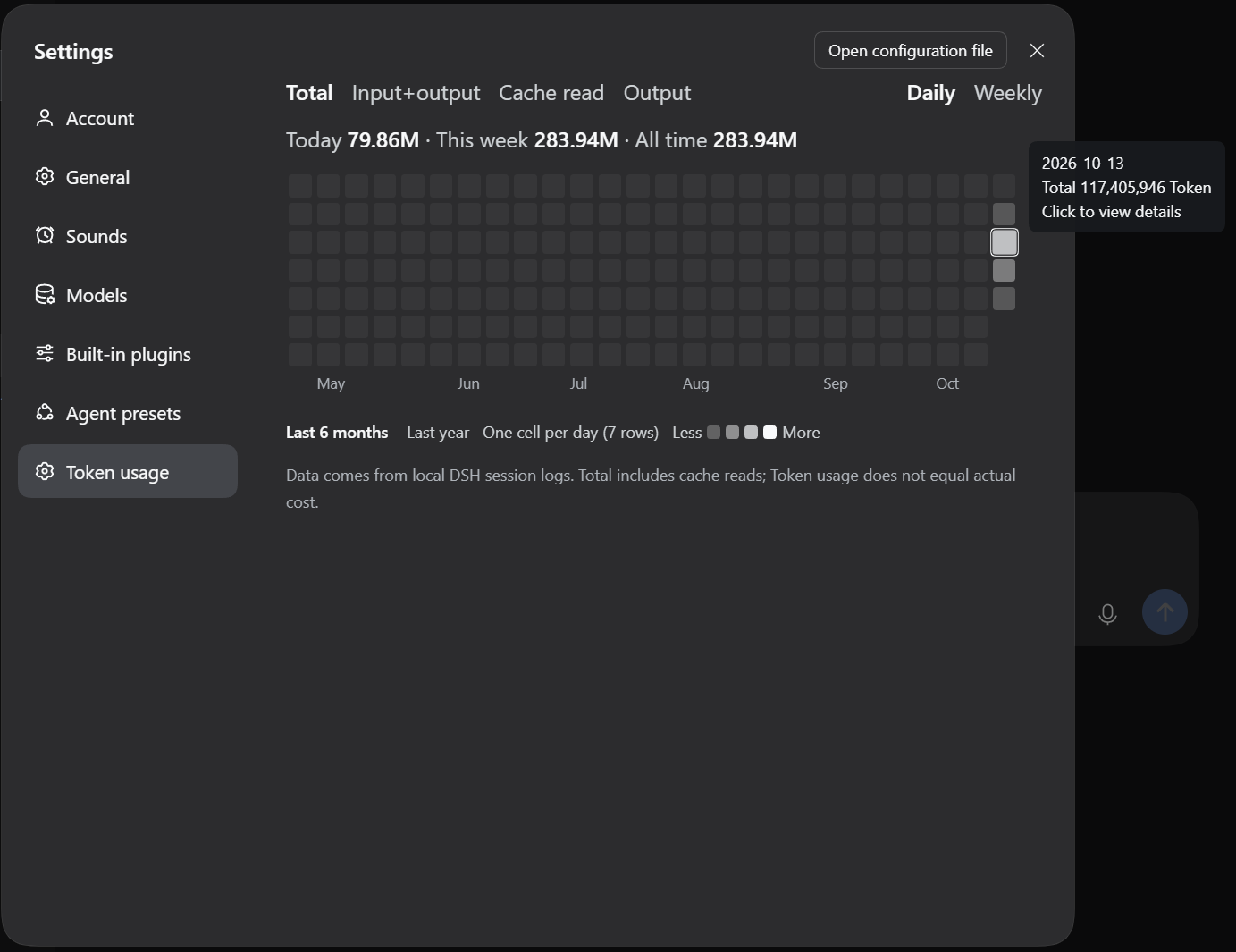Click the "This week 283.94M" value
This screenshot has height=952, width=1236.
point(526,140)
